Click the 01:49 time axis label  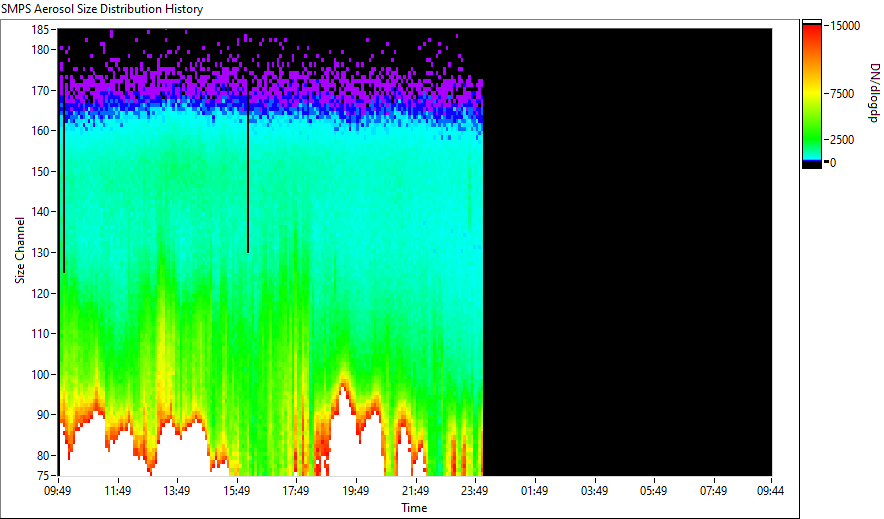pyautogui.click(x=534, y=491)
